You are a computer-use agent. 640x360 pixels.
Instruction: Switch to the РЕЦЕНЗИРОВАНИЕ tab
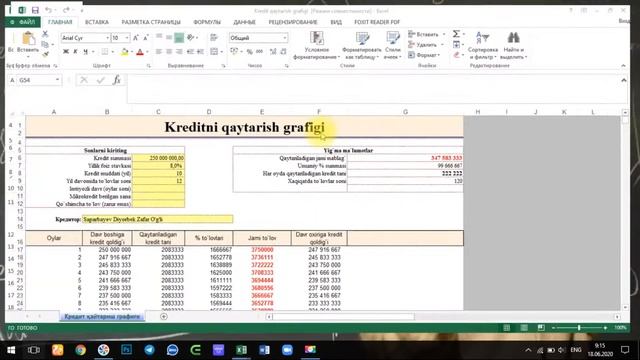[293, 22]
